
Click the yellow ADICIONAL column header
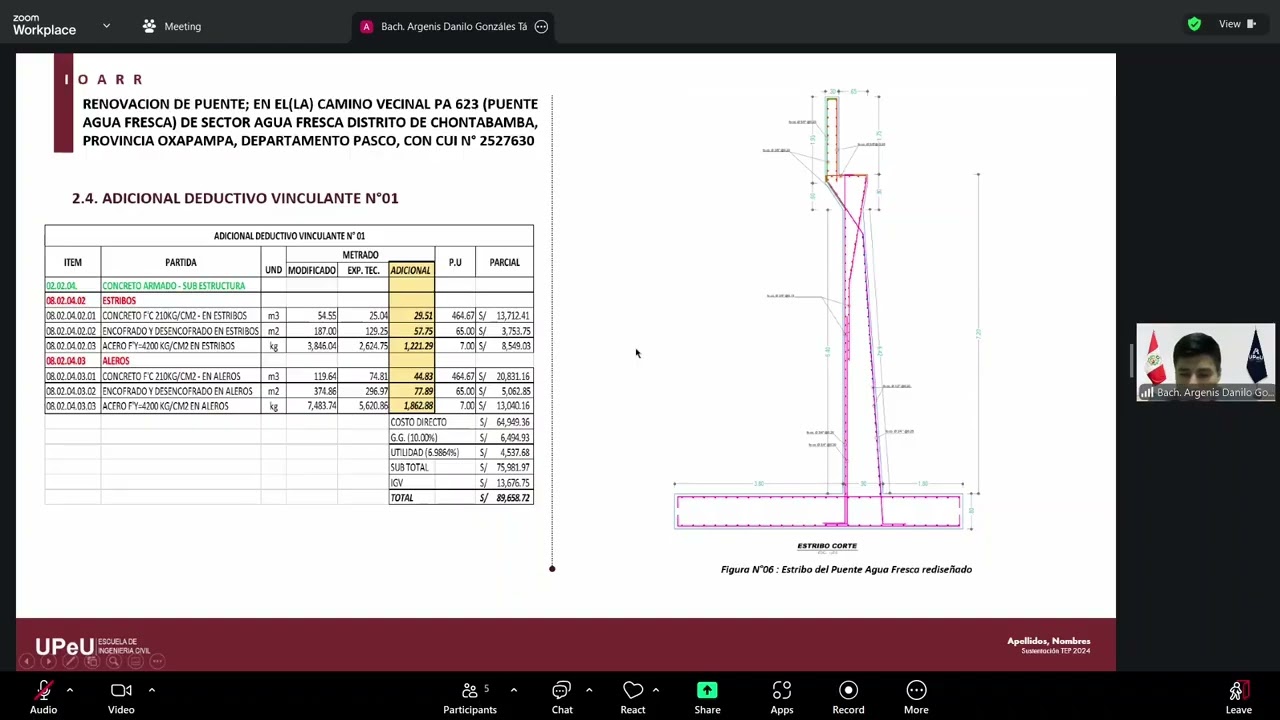(411, 270)
